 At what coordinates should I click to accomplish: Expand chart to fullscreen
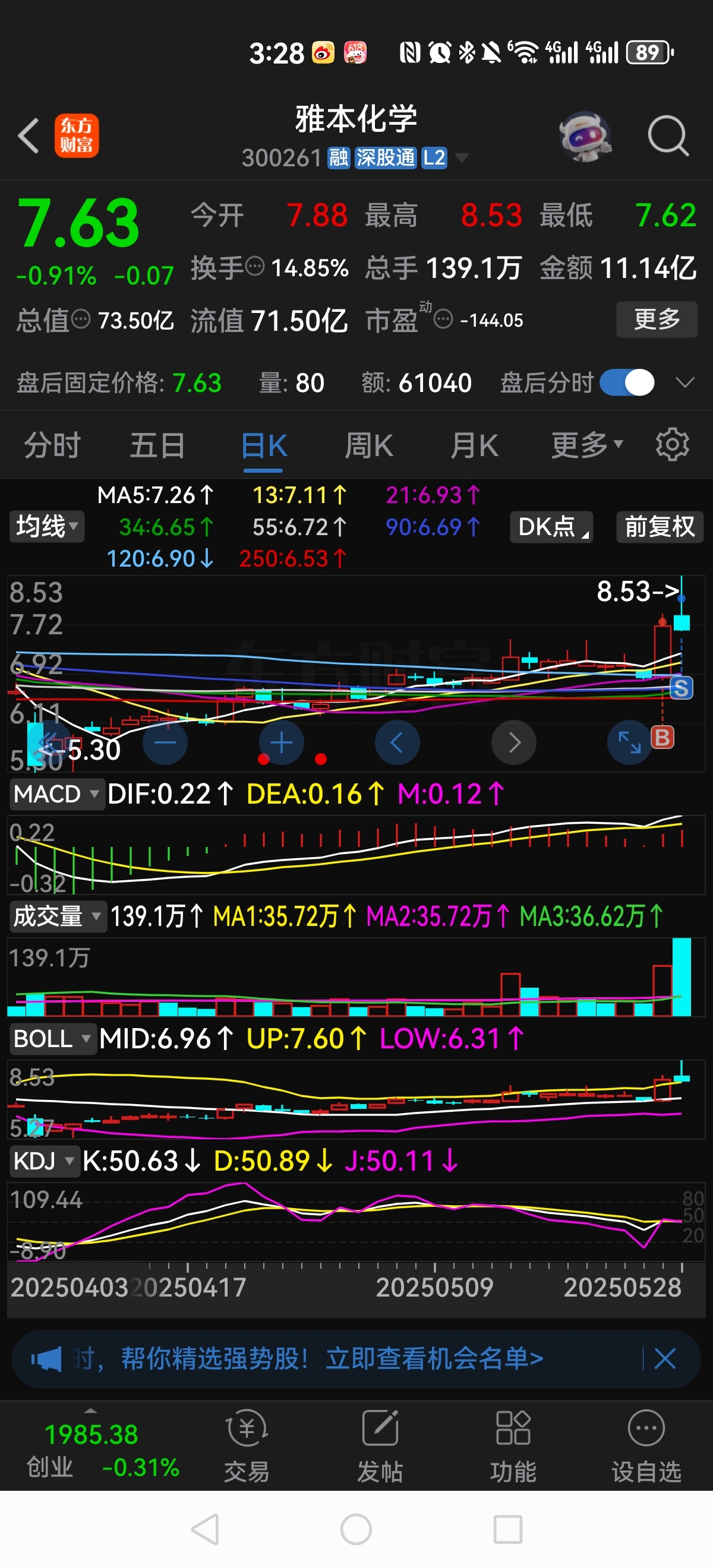[x=630, y=742]
